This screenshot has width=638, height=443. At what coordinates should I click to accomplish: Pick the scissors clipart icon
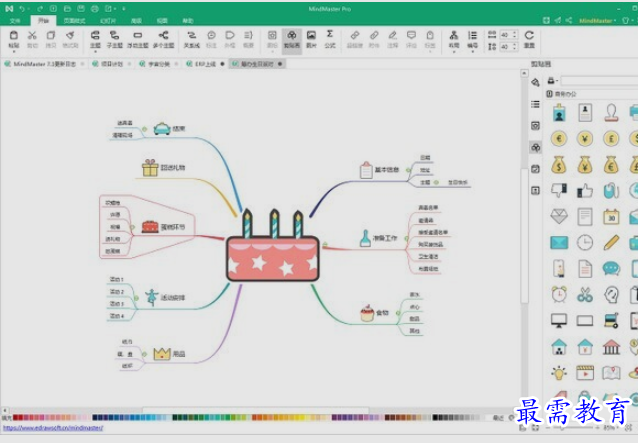[x=585, y=295]
